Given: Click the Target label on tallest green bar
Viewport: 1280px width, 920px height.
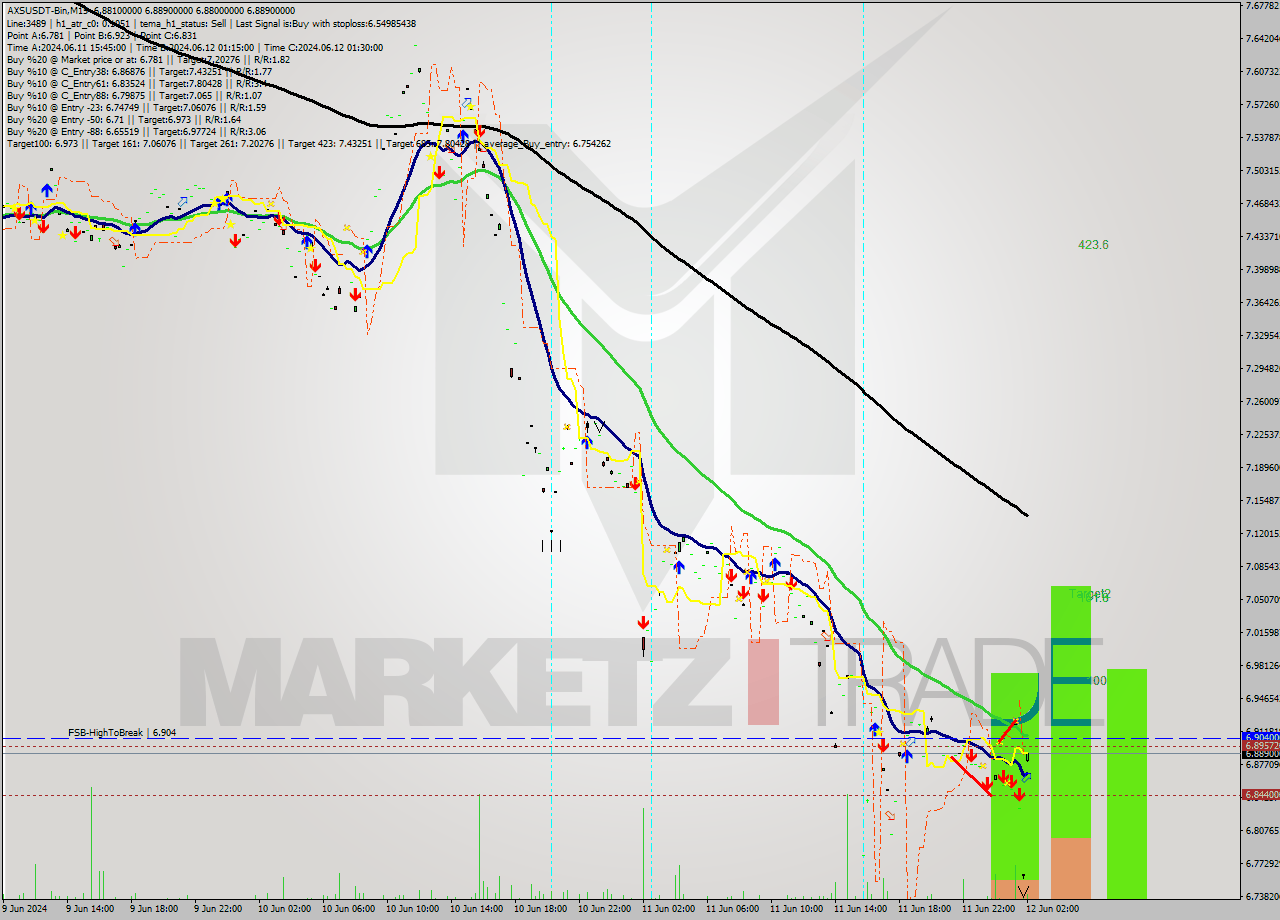Looking at the screenshot, I should [1090, 595].
